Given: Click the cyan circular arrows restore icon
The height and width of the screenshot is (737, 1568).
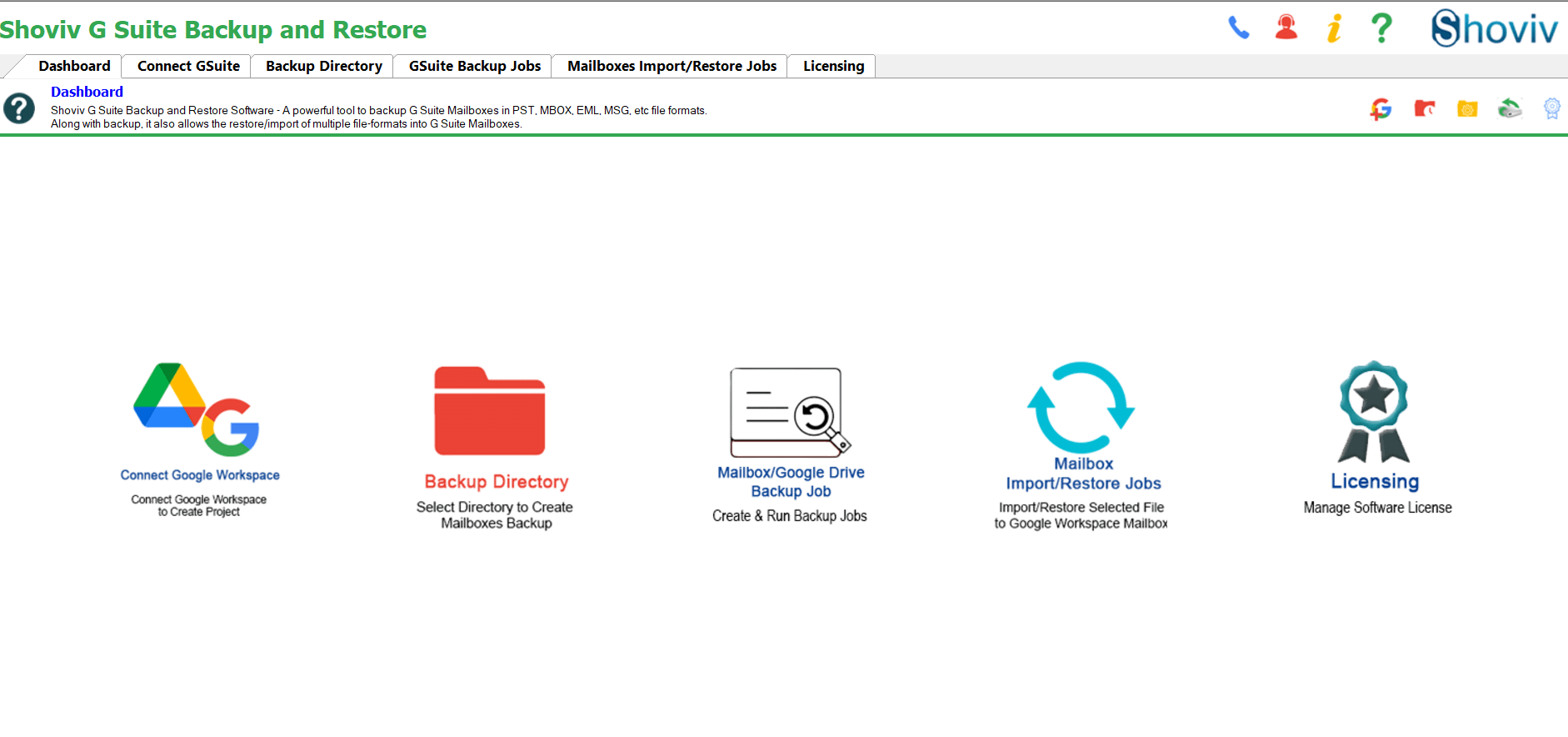Looking at the screenshot, I should [1081, 407].
